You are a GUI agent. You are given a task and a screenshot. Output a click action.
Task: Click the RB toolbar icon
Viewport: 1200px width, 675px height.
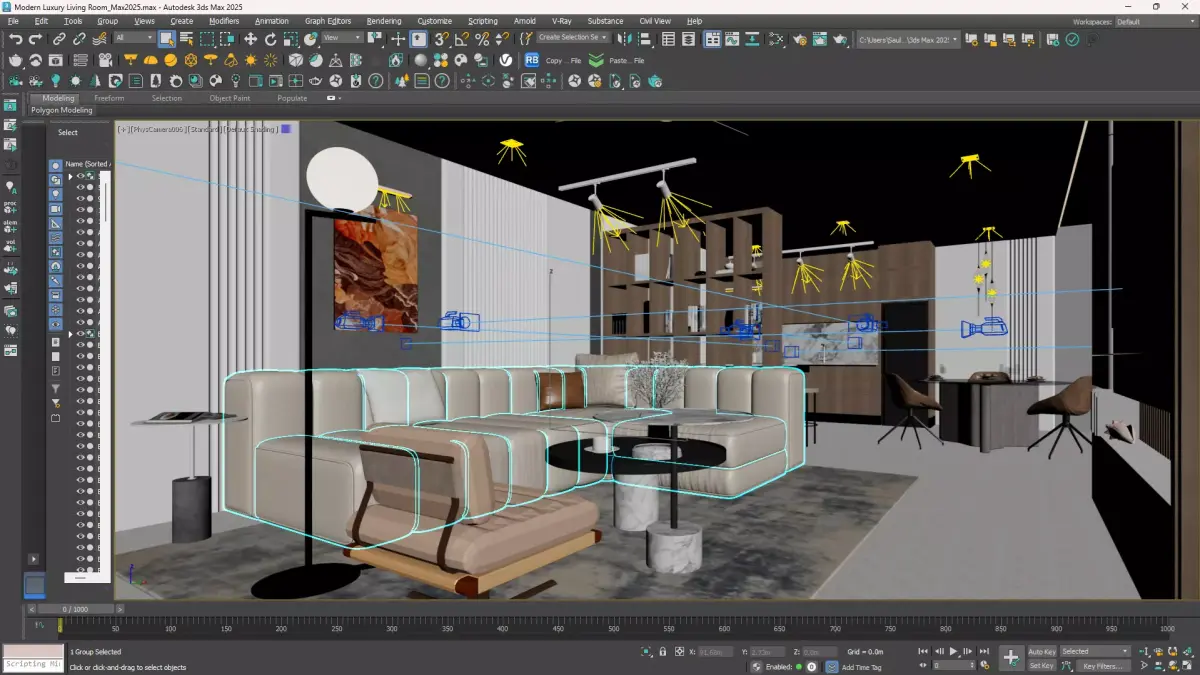coord(532,60)
